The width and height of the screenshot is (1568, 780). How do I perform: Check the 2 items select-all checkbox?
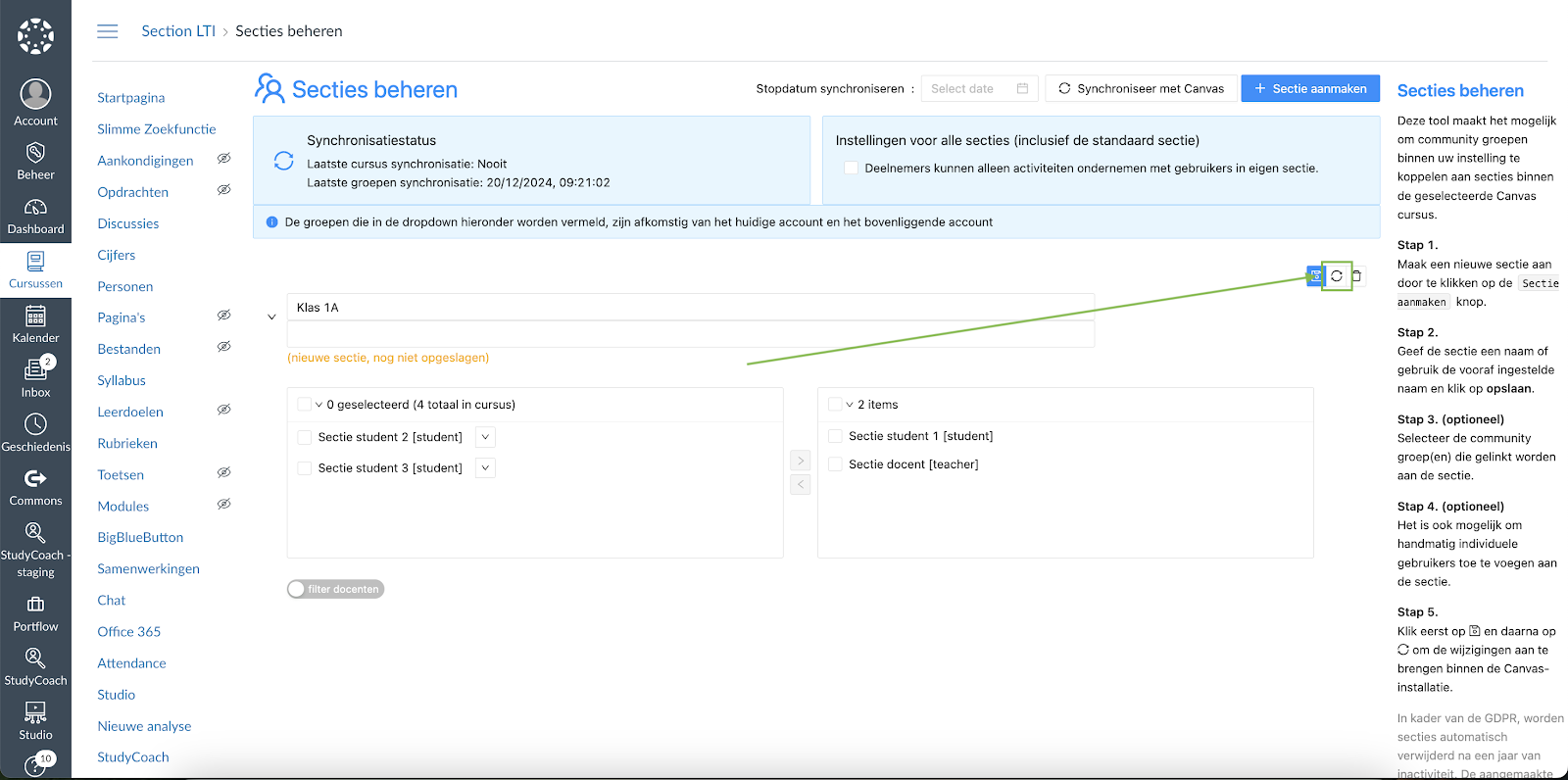coord(835,404)
